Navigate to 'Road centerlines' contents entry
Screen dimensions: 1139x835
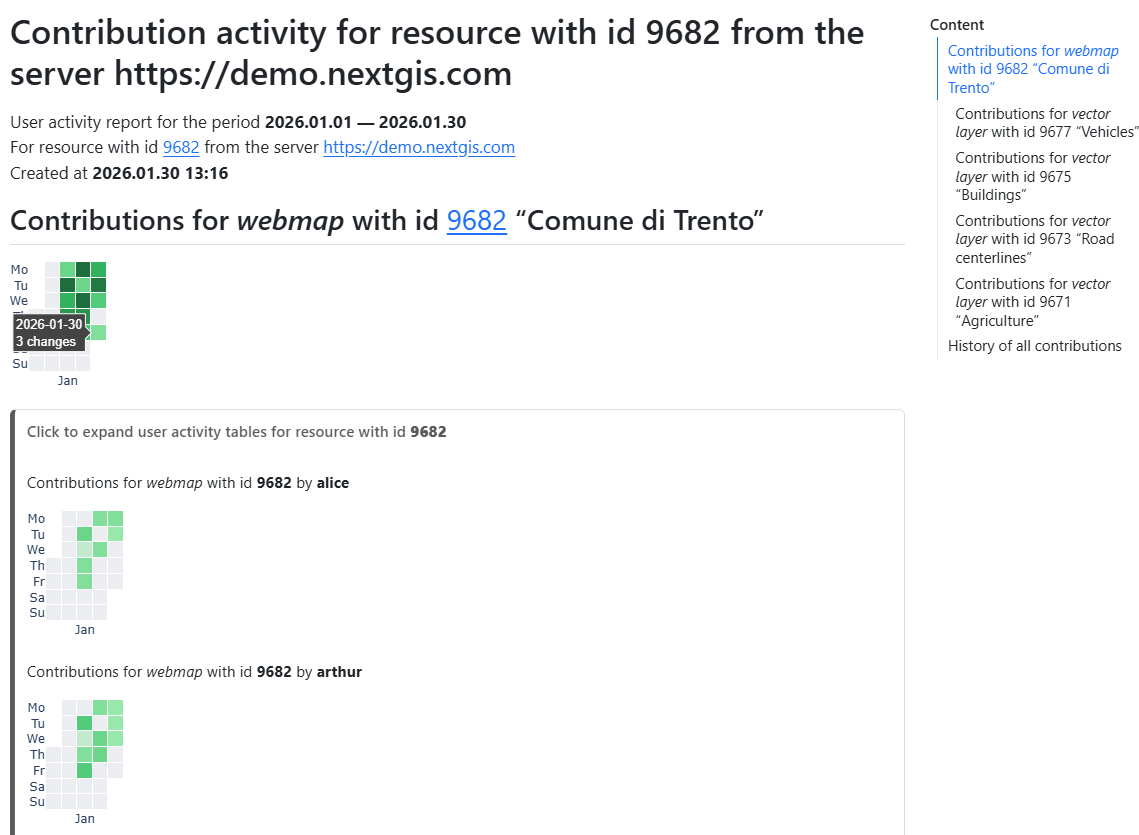click(x=1034, y=239)
